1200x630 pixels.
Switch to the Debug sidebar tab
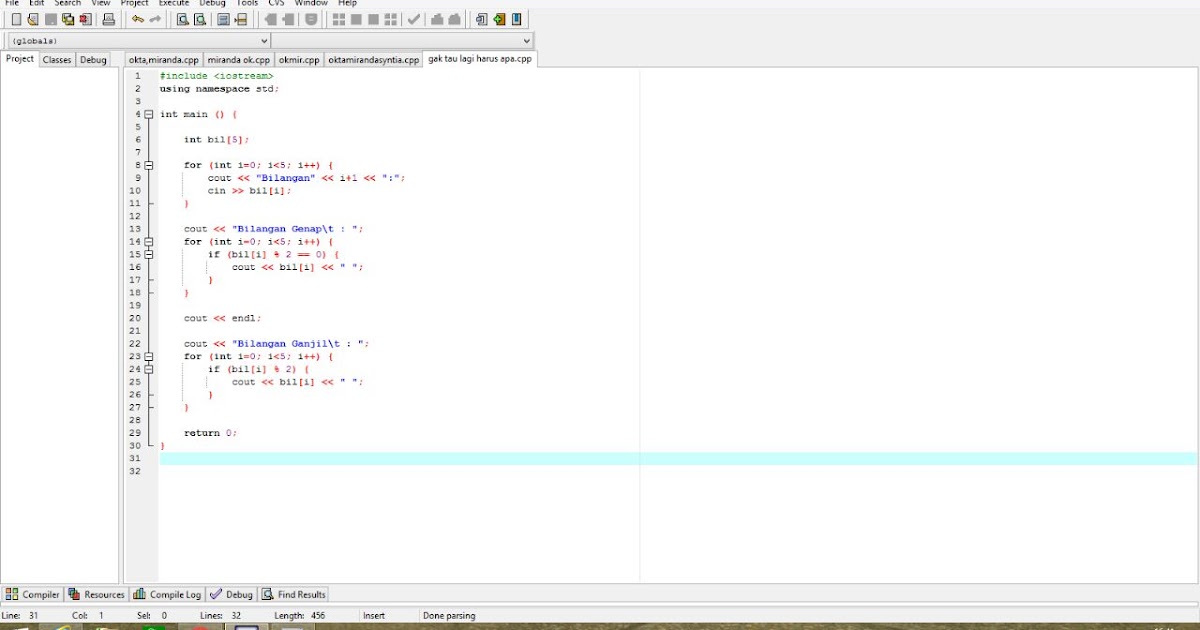(93, 60)
